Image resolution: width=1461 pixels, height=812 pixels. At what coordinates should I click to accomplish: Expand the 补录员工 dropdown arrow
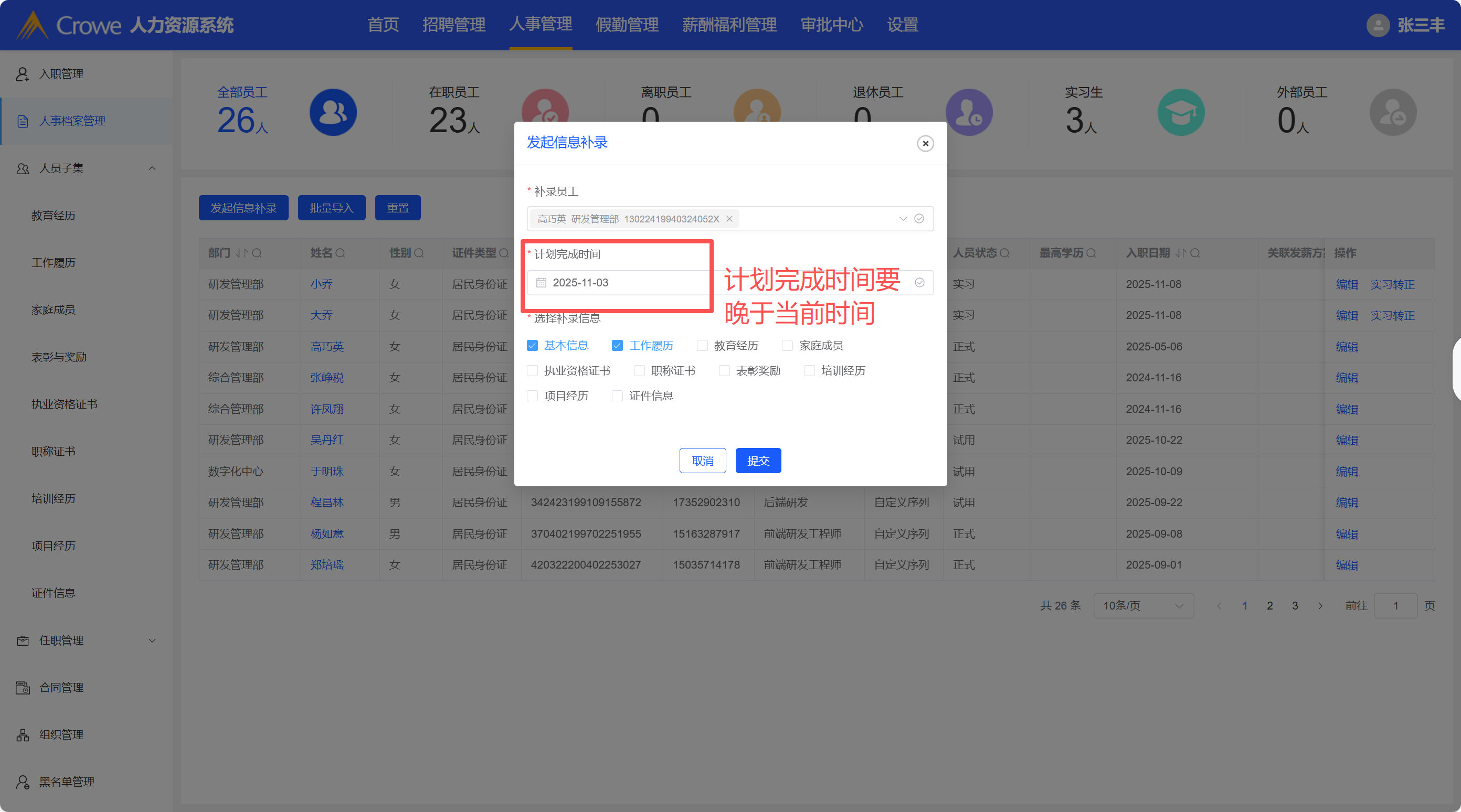903,219
